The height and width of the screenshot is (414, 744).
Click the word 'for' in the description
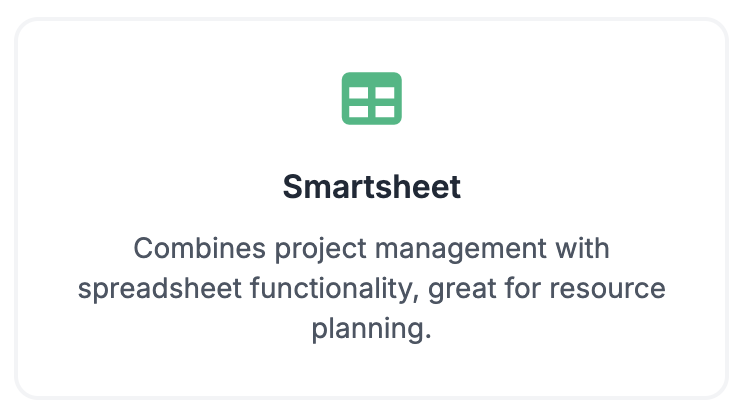(522, 288)
